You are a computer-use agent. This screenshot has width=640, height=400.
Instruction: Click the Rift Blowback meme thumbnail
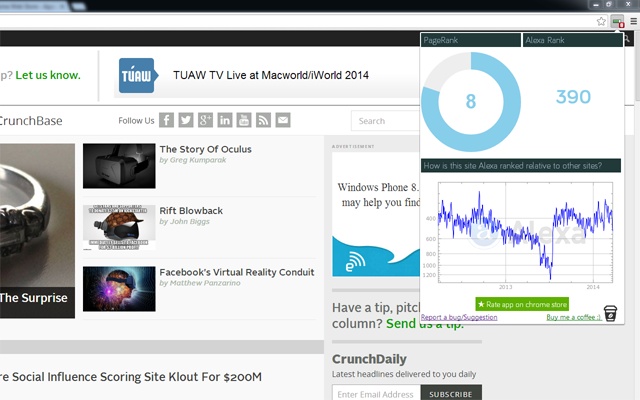click(119, 227)
